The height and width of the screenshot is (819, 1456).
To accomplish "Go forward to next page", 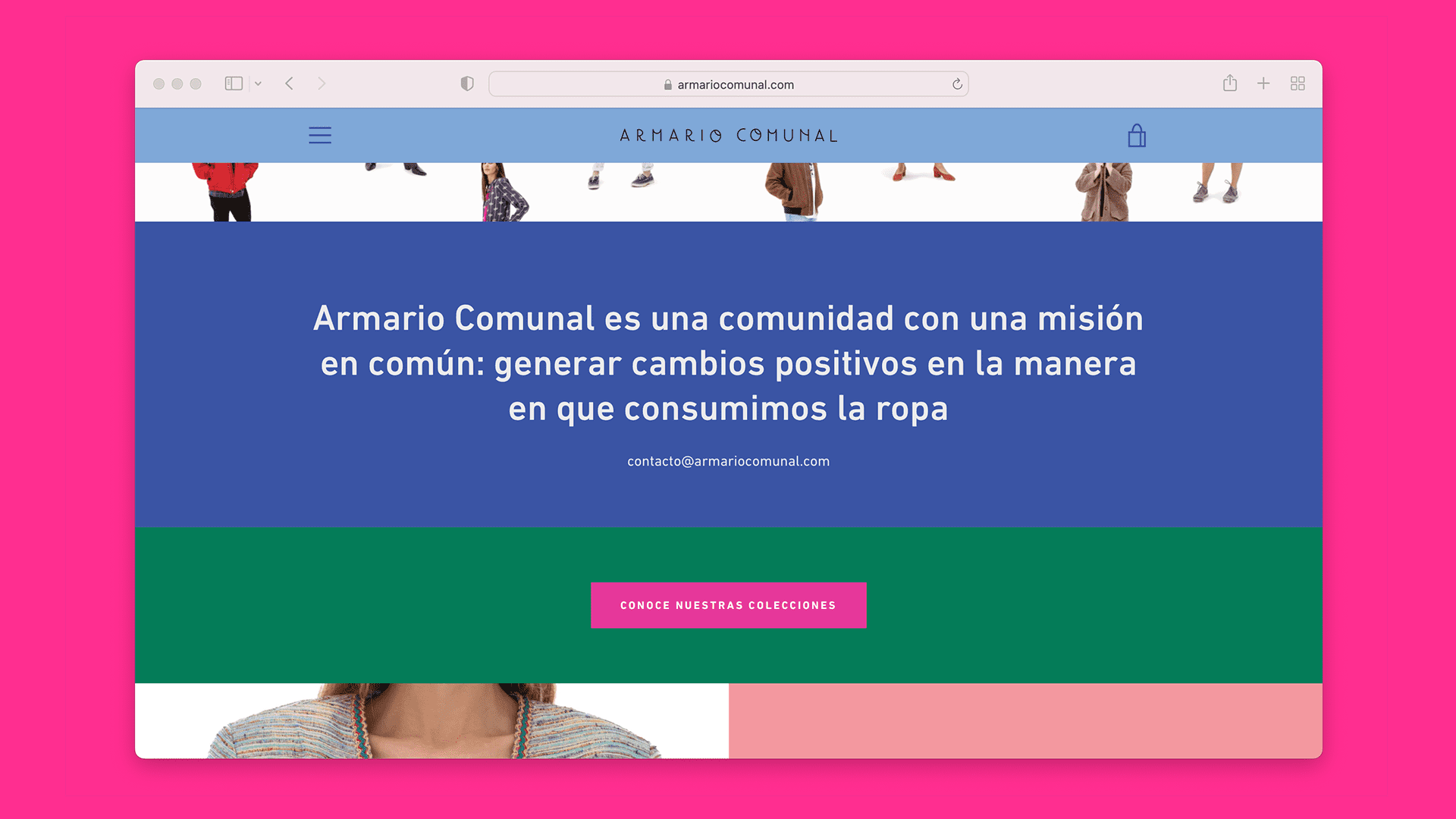I will tap(322, 83).
